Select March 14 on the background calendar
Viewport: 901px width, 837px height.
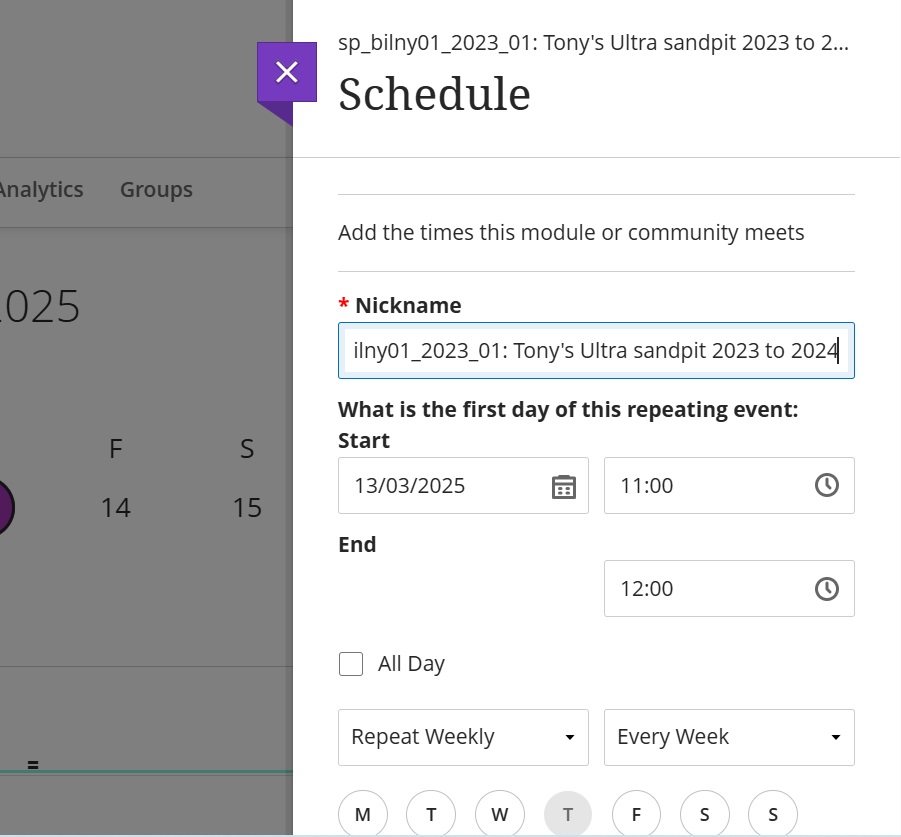116,507
